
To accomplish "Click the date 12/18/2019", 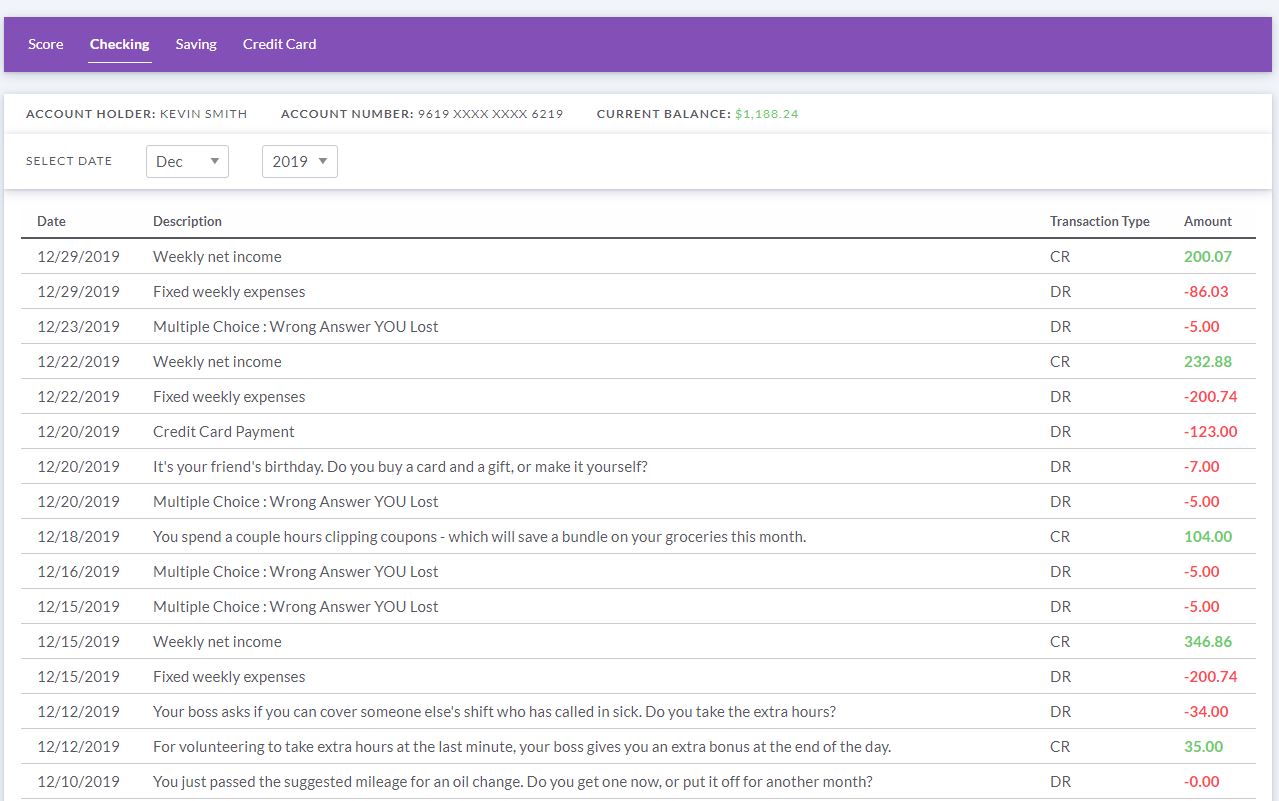I will point(78,536).
